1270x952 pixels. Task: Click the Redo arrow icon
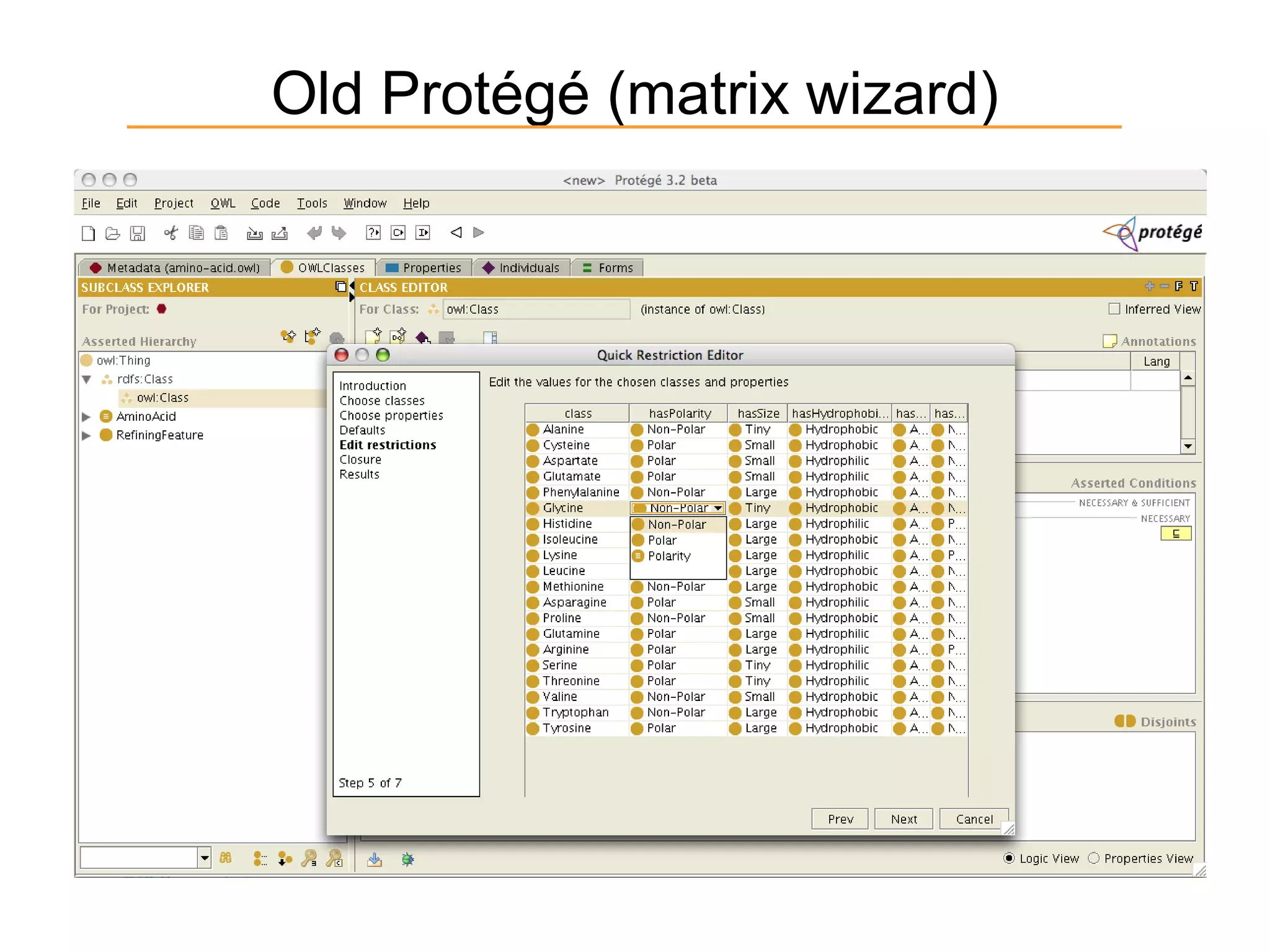click(x=339, y=232)
